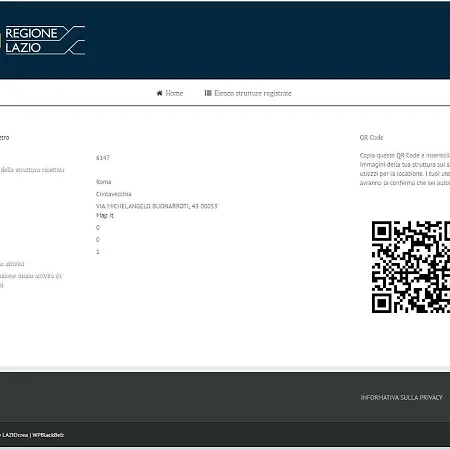Click the QR code instructions paragraph
The height and width of the screenshot is (450, 450).
pyautogui.click(x=405, y=169)
